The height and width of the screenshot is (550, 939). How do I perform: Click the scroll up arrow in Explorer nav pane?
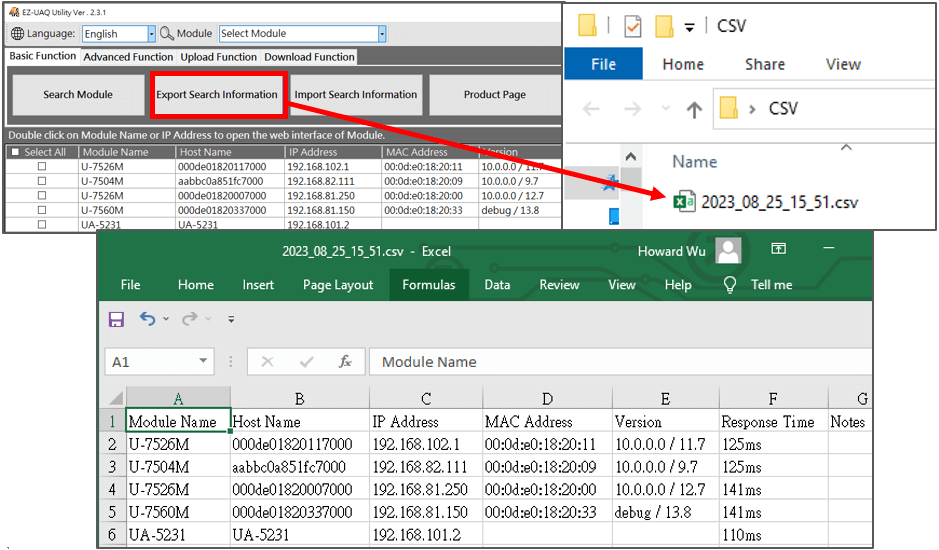[x=631, y=157]
